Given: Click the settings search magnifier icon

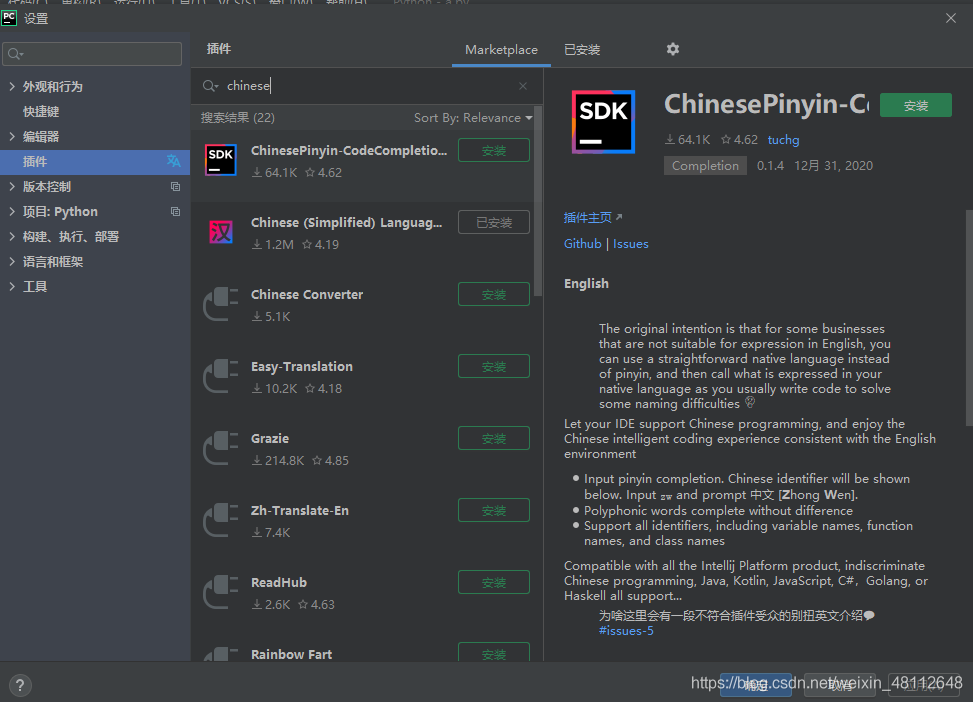Looking at the screenshot, I should [x=16, y=54].
